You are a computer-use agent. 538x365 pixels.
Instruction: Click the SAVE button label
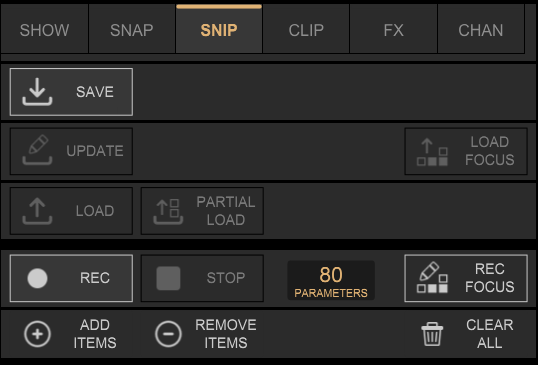[x=95, y=92]
